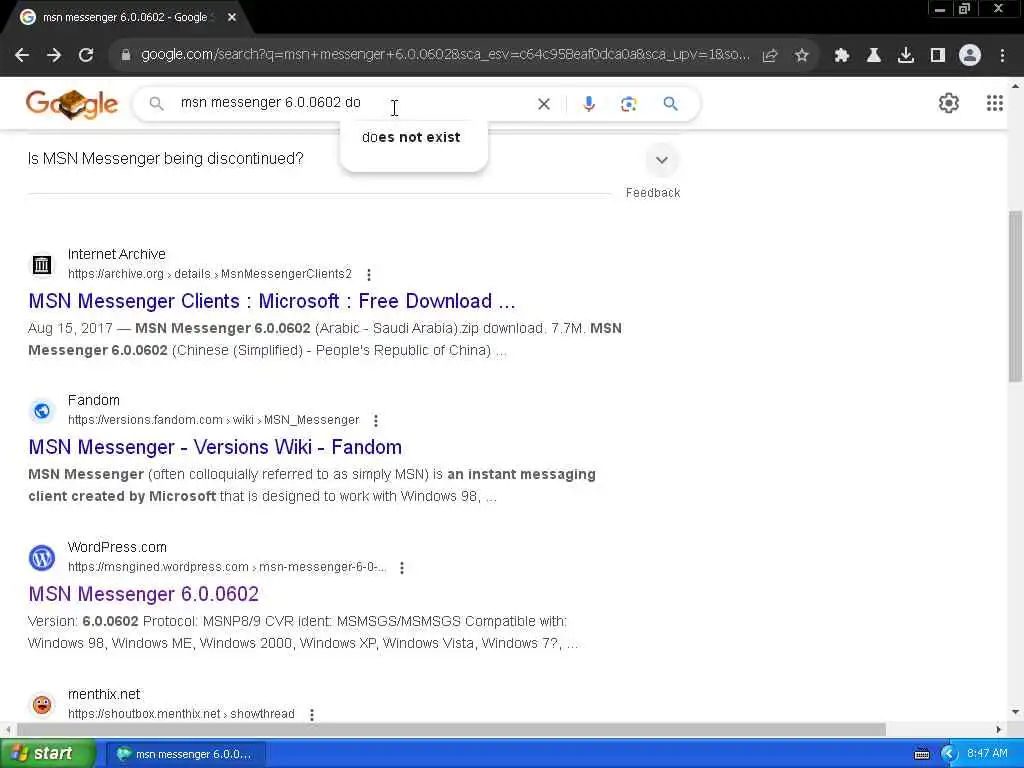The height and width of the screenshot is (768, 1024).
Task: Go forward with the browser forward arrow
Action: pyautogui.click(x=54, y=56)
